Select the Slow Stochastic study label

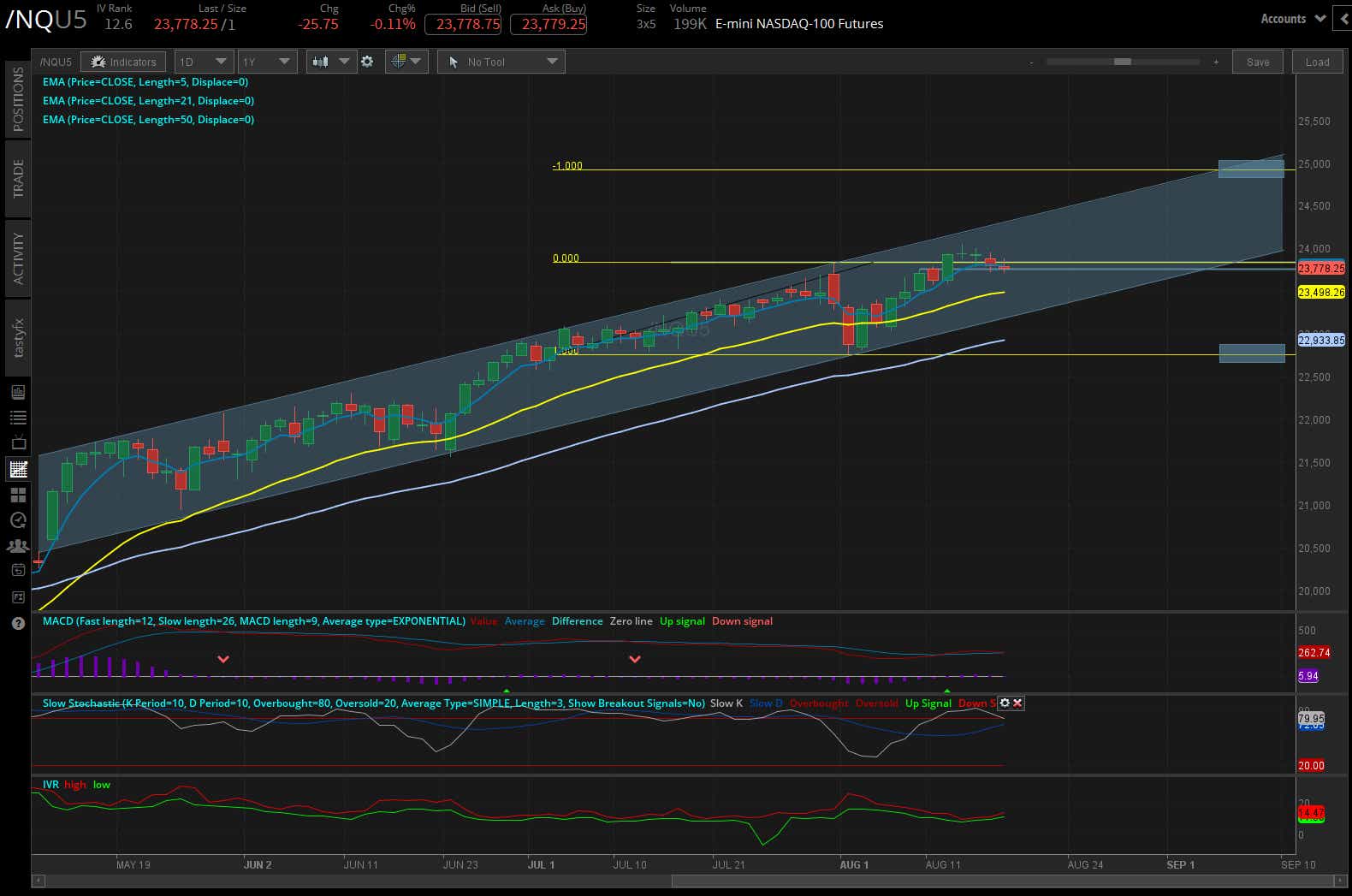point(374,703)
